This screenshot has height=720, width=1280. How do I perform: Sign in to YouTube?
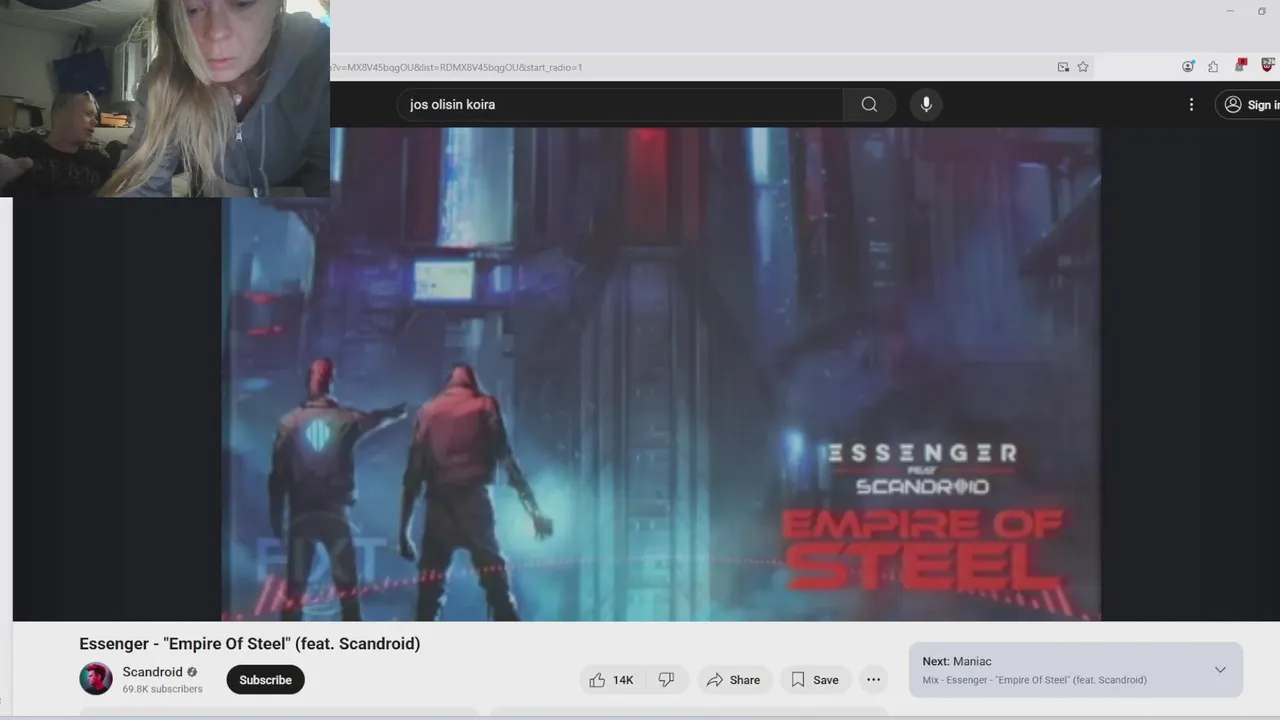point(1250,104)
